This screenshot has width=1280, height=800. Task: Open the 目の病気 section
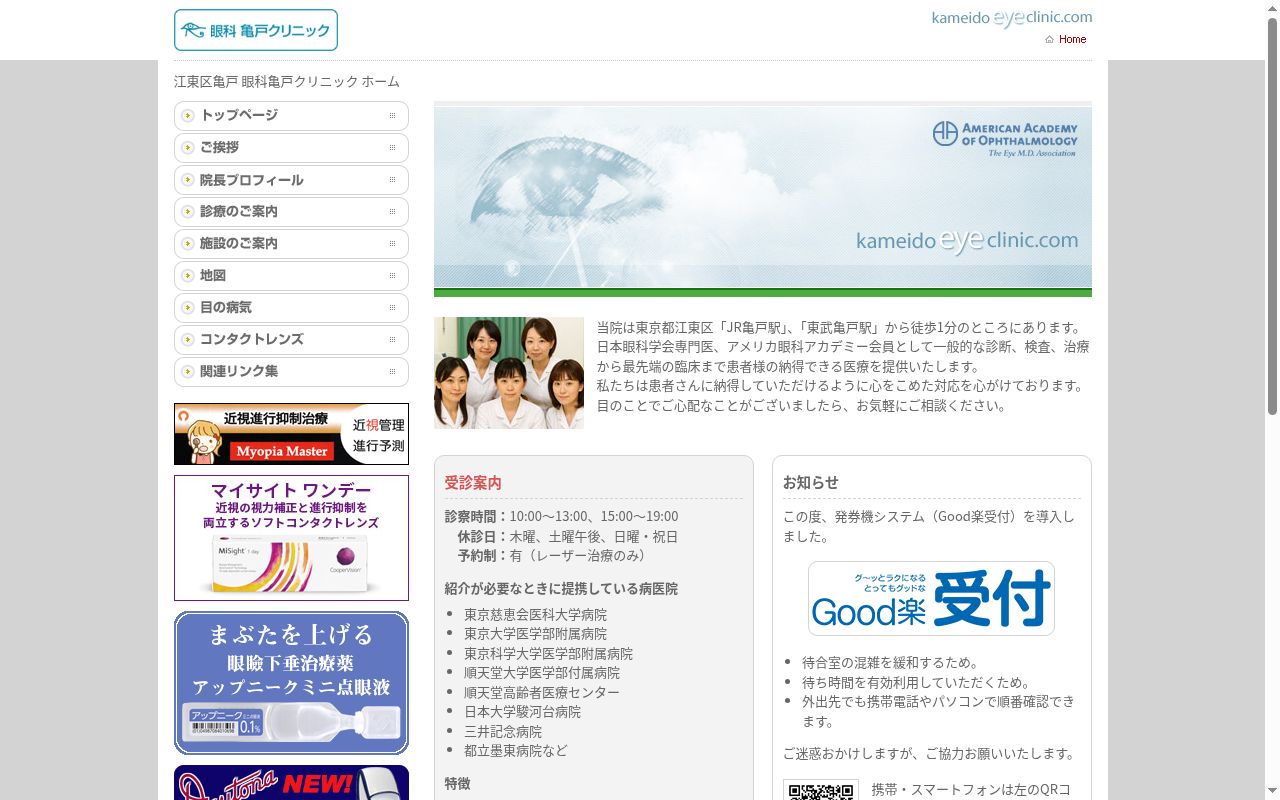[x=291, y=308]
